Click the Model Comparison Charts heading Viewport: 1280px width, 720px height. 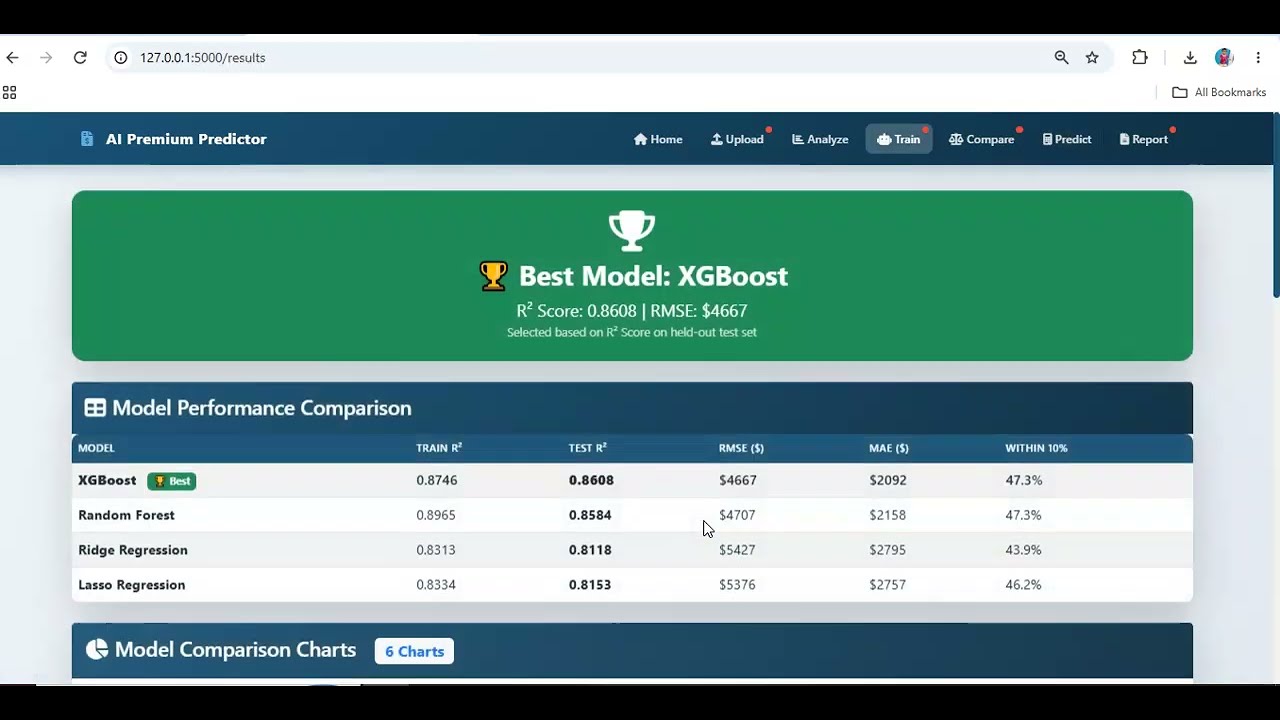coord(235,650)
